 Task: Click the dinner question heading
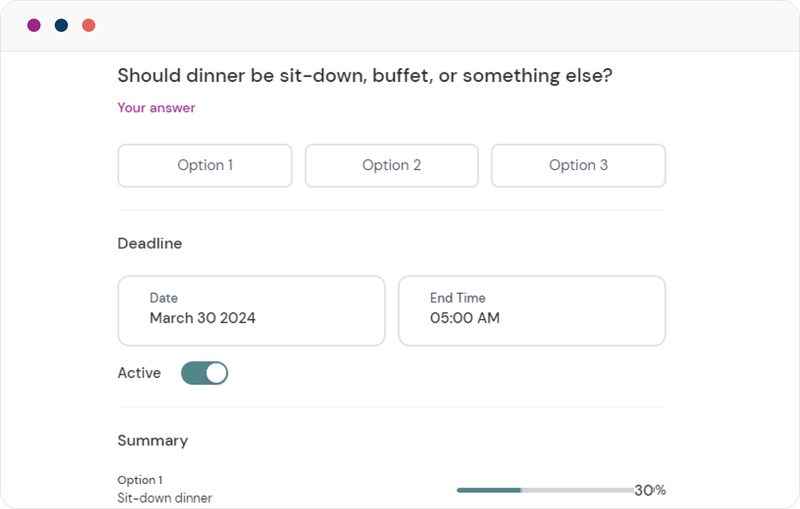(365, 76)
